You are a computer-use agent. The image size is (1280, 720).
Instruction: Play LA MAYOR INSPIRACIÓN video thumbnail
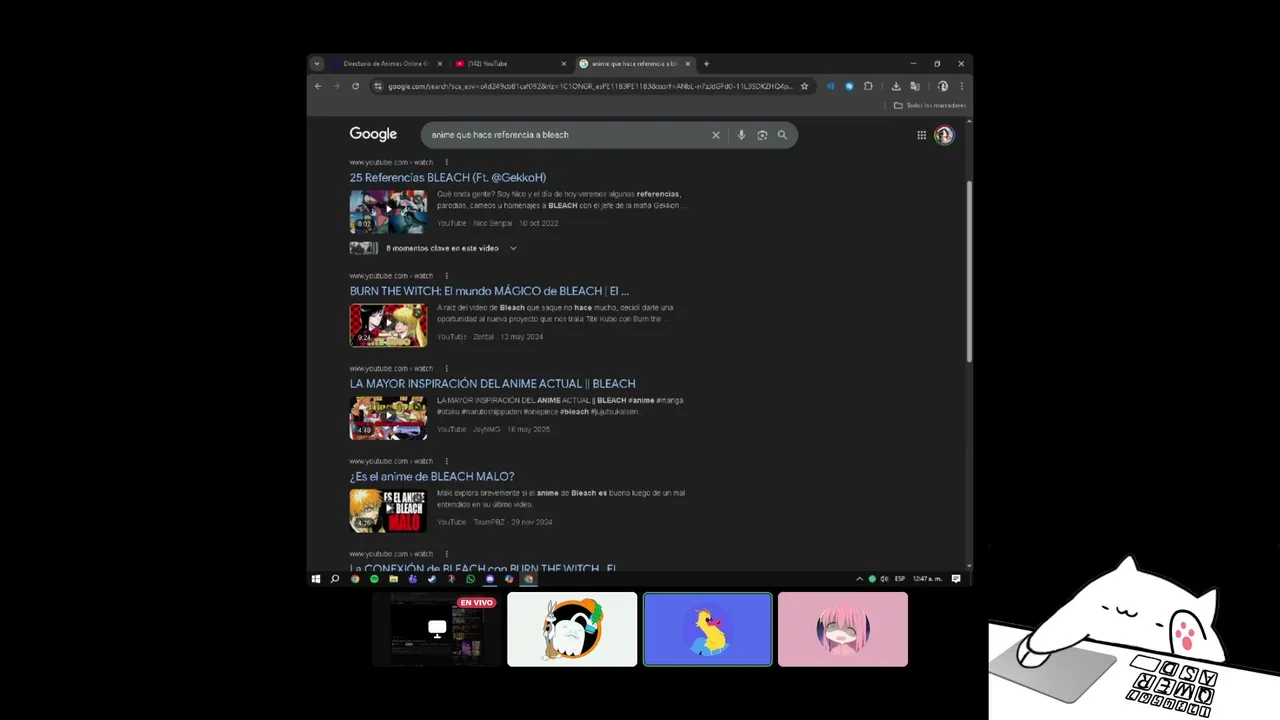(x=388, y=418)
